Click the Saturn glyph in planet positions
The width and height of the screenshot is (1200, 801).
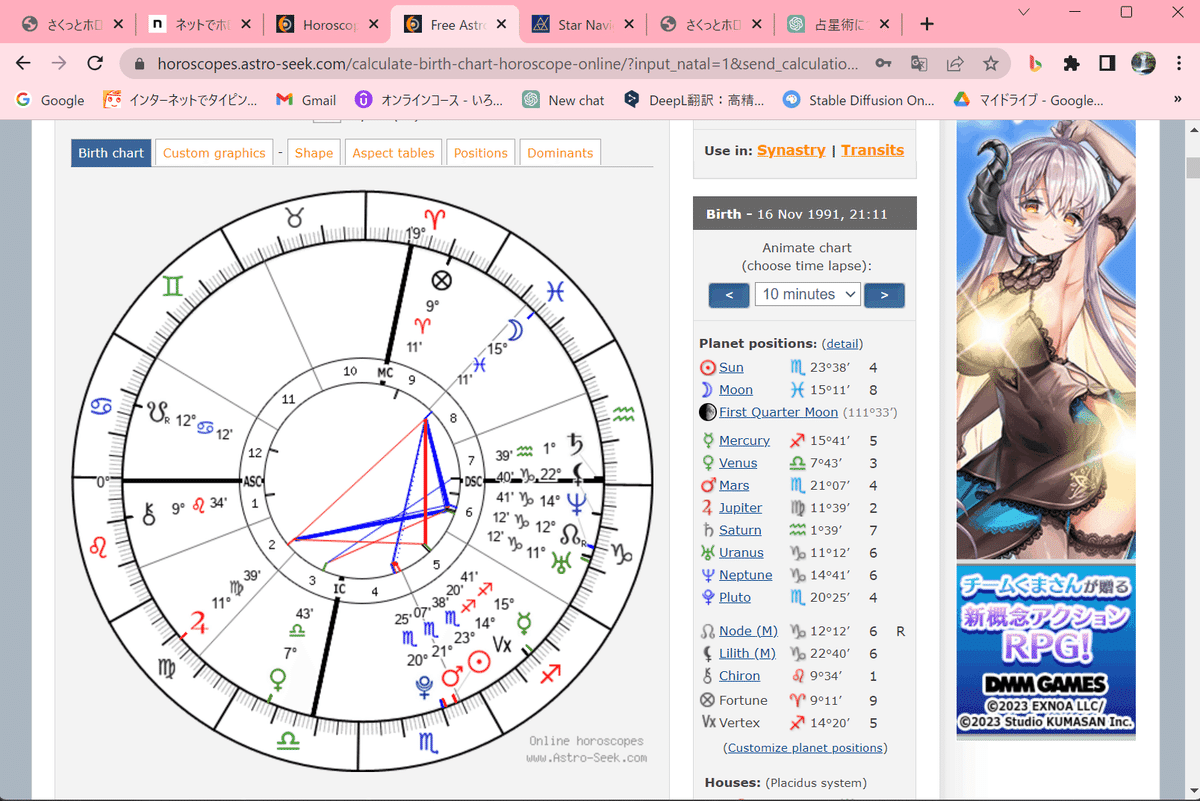[x=708, y=530]
